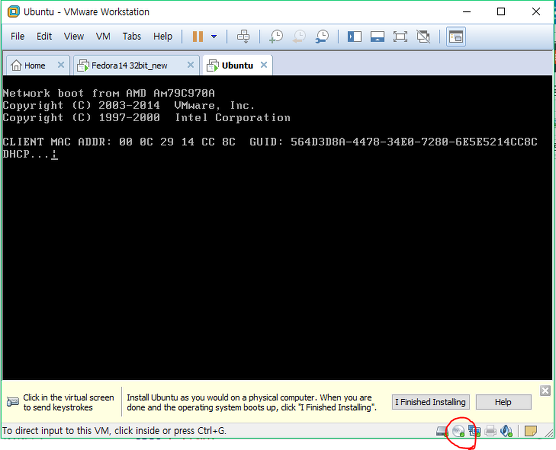Open the Tabs menu

(132, 36)
